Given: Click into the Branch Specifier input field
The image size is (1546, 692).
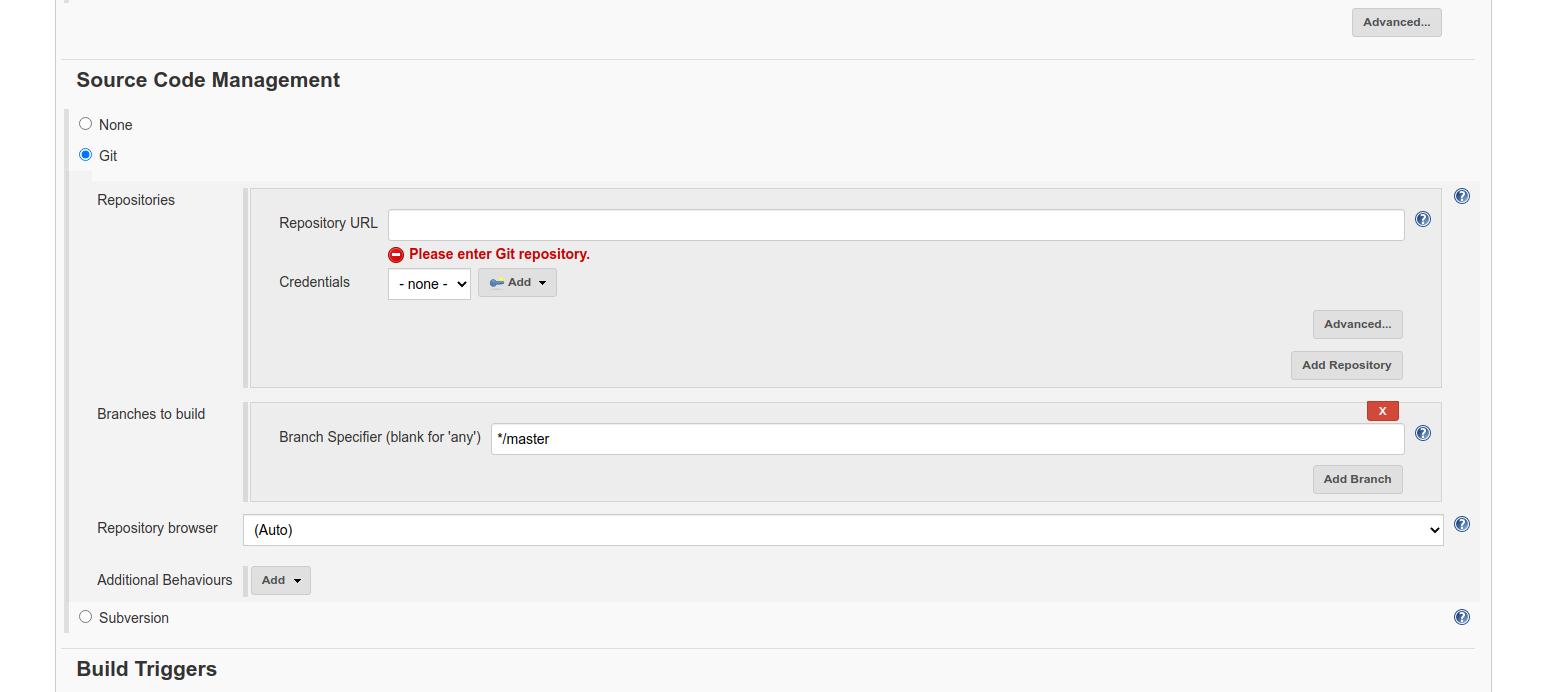Looking at the screenshot, I should (x=946, y=439).
